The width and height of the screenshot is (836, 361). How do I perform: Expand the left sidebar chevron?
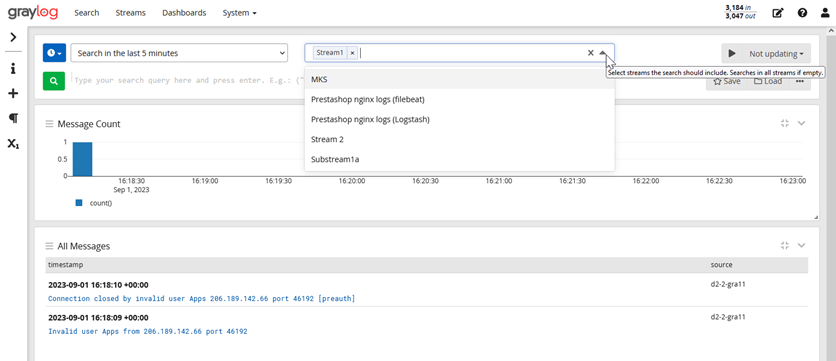(13, 37)
